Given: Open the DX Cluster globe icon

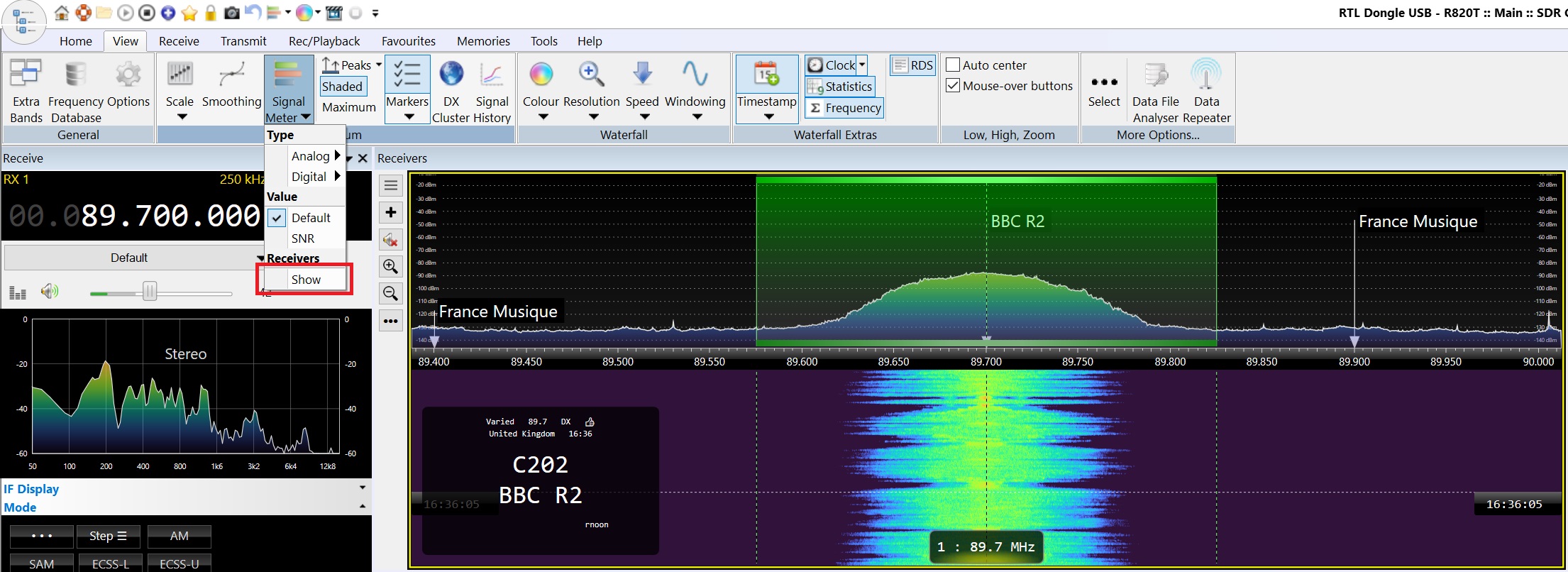Looking at the screenshot, I should 451,75.
